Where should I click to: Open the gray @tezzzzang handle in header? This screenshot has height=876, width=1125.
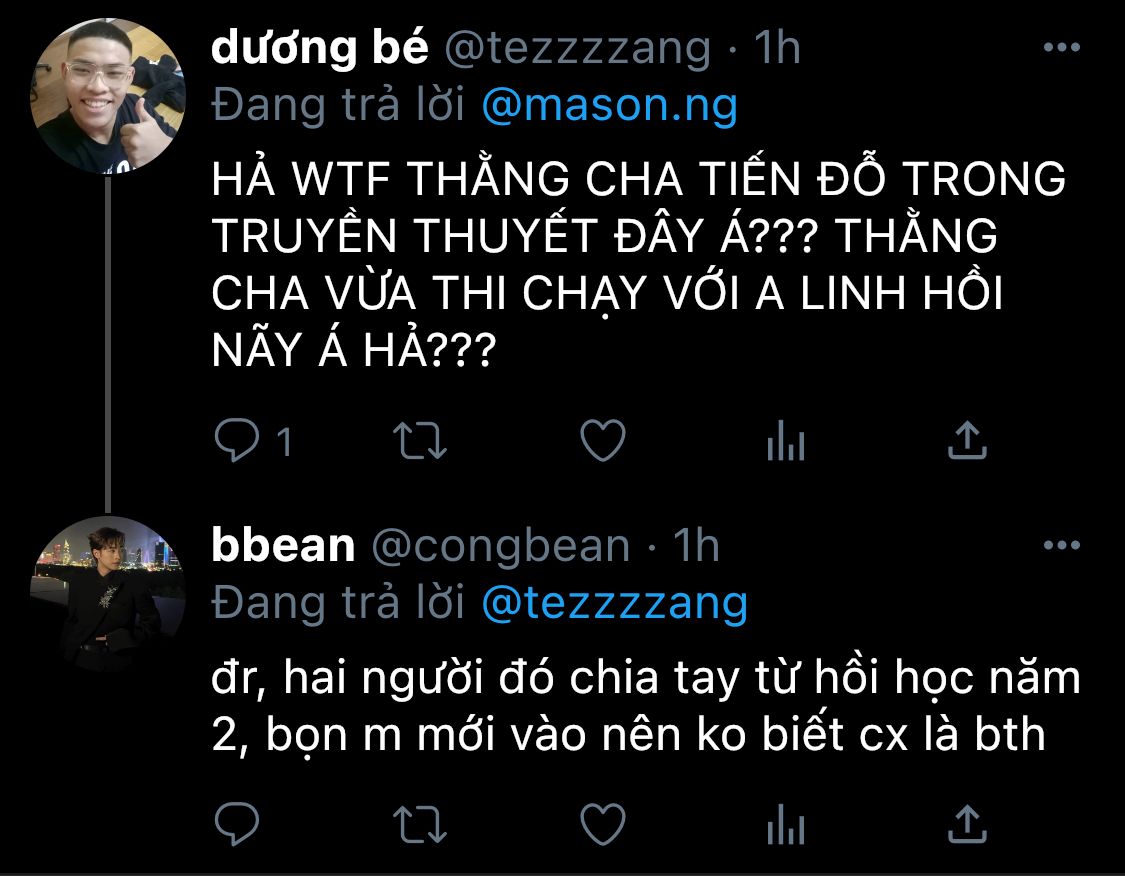pyautogui.click(x=578, y=49)
